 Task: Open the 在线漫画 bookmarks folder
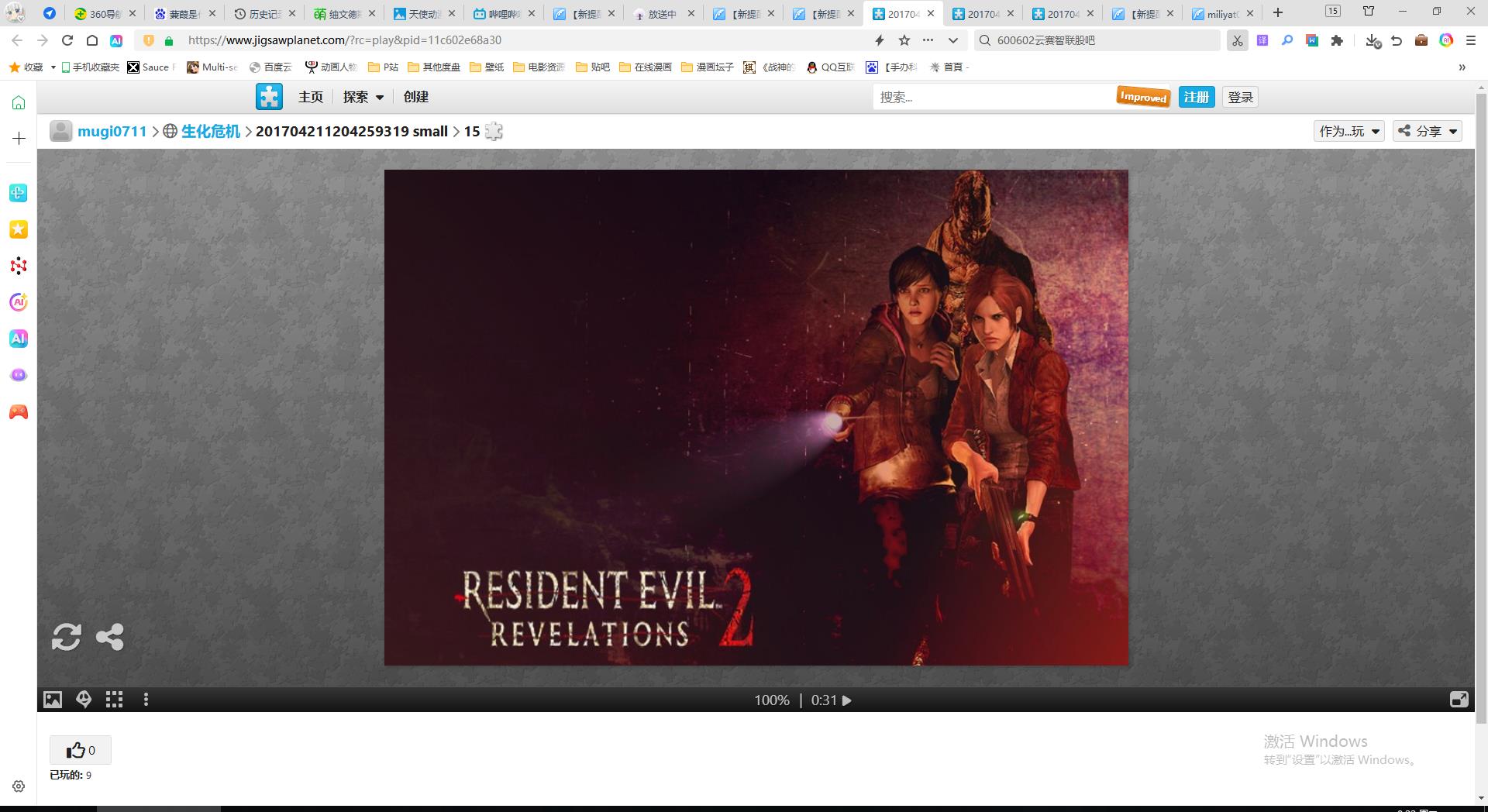coord(645,67)
